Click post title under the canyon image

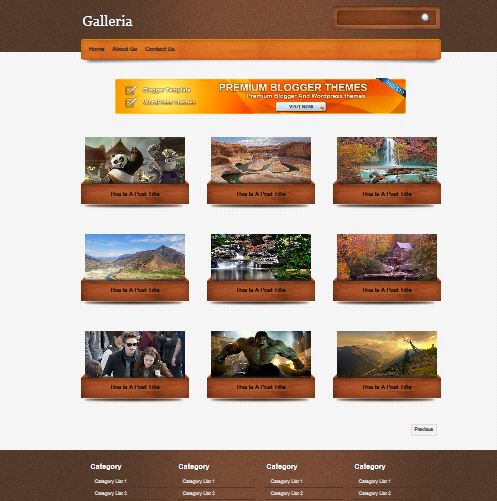261,194
